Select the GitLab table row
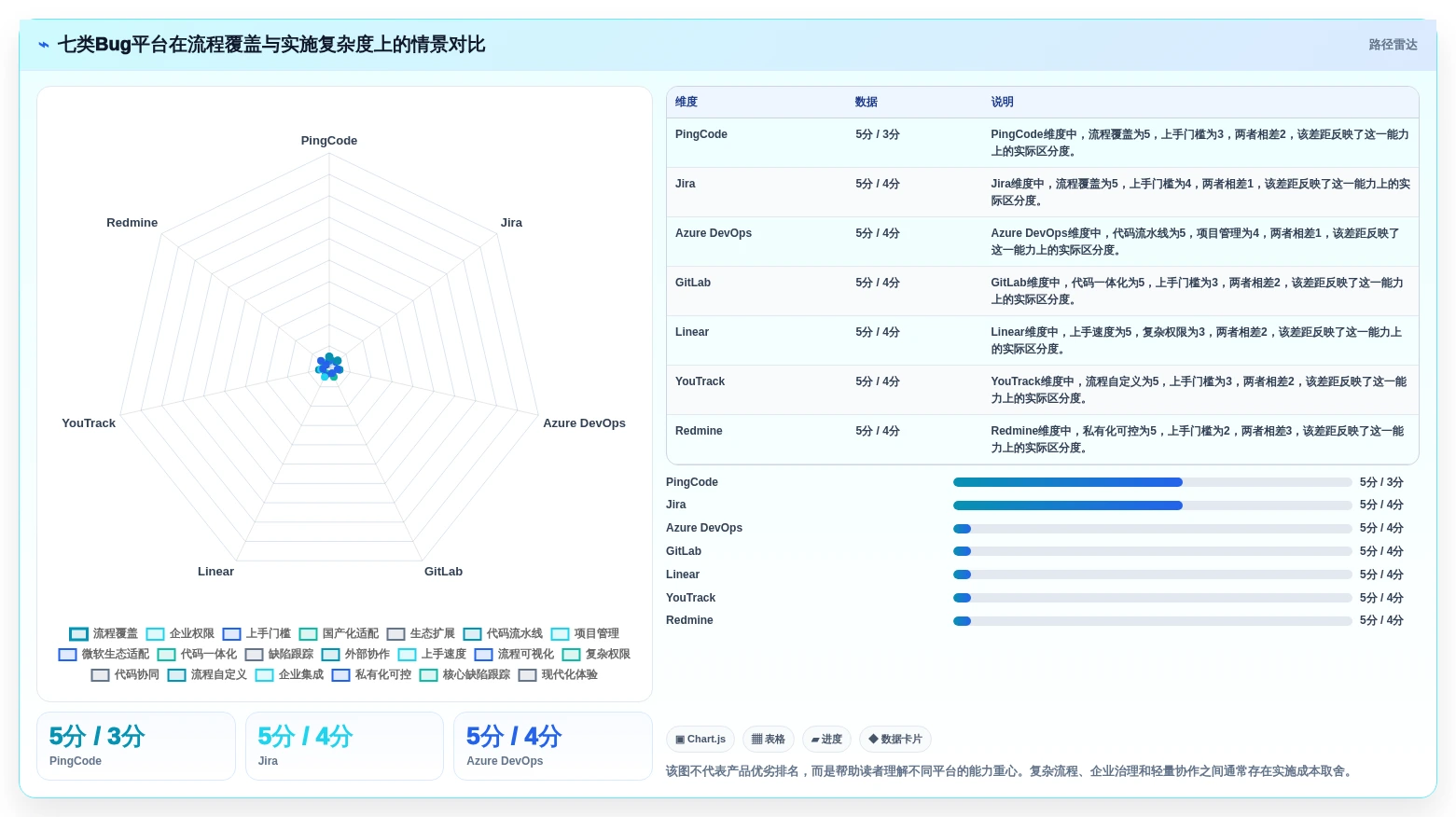The image size is (1456, 817). pos(1043,291)
